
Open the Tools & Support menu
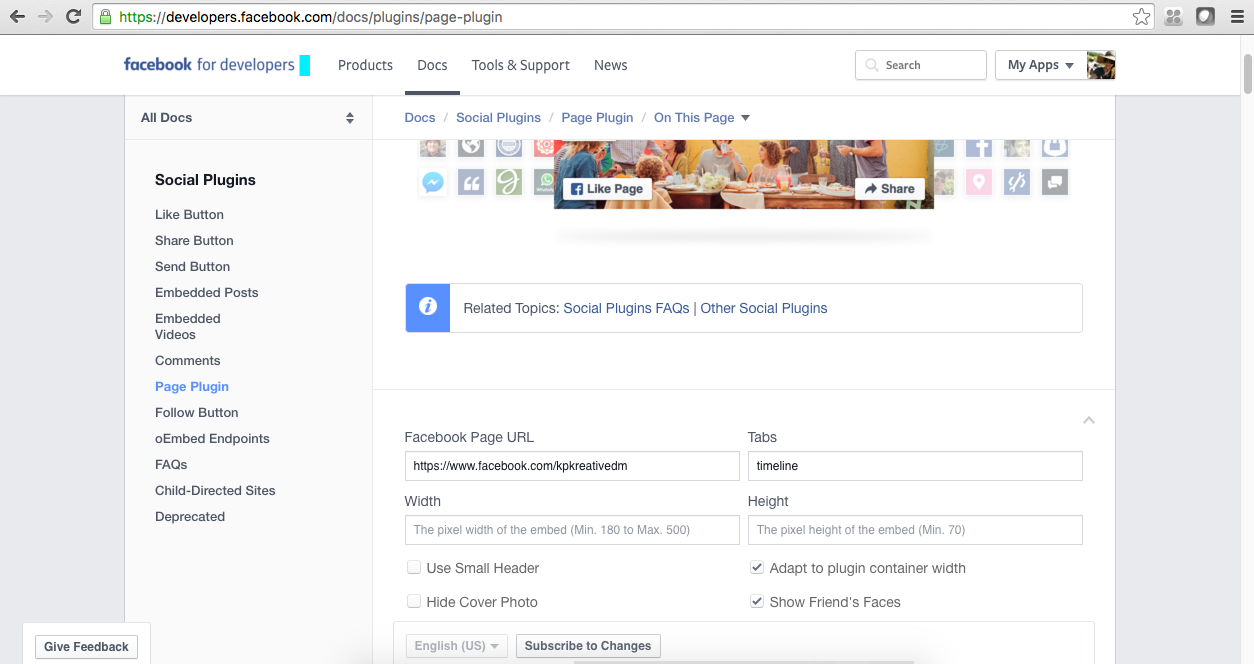pyautogui.click(x=521, y=65)
